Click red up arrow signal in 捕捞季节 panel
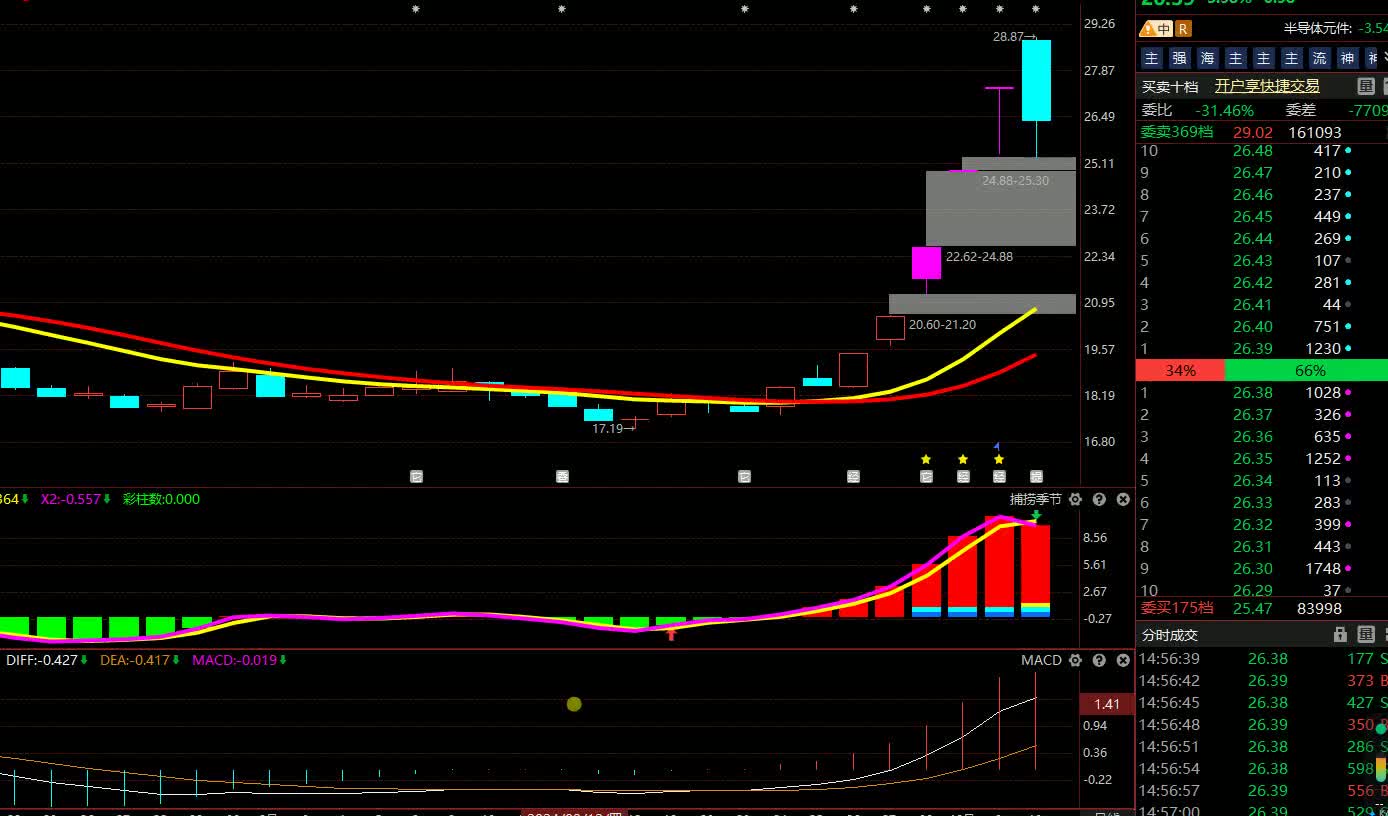Screen dimensions: 1388x816 click(x=671, y=632)
